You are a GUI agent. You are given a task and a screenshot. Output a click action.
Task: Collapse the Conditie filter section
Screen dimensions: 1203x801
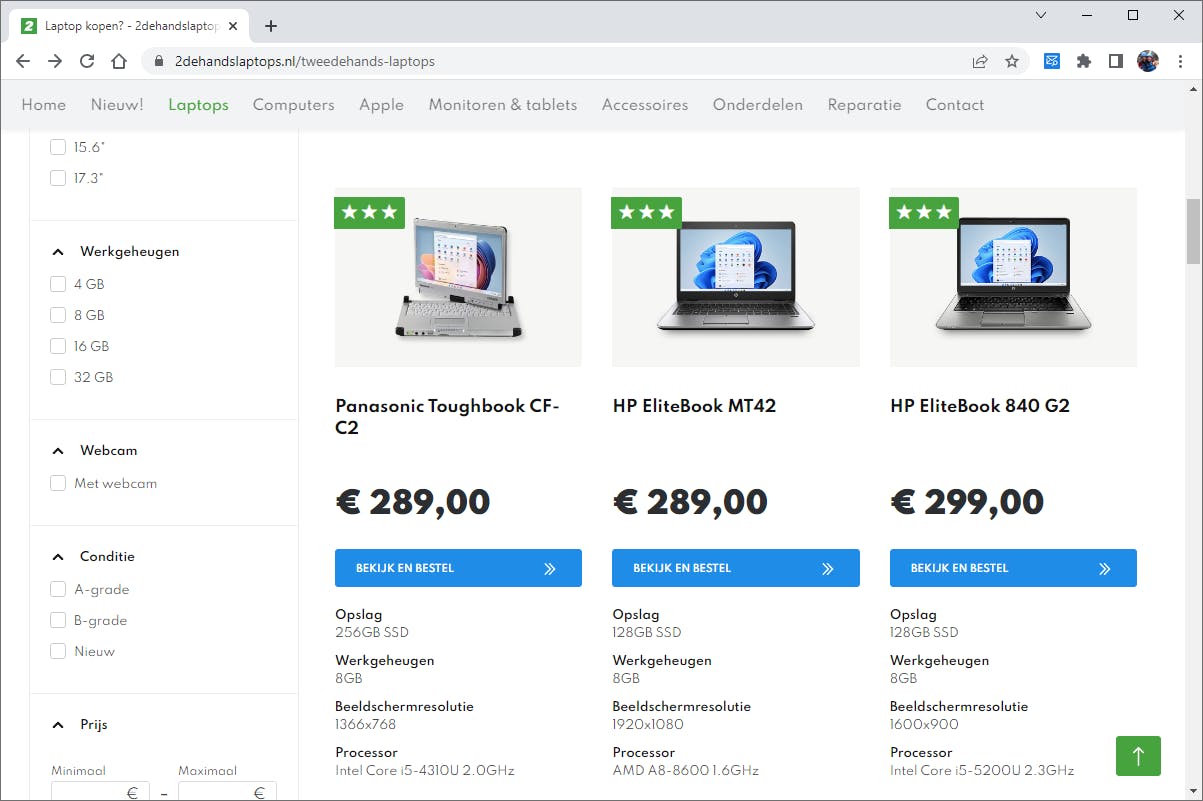pos(58,557)
